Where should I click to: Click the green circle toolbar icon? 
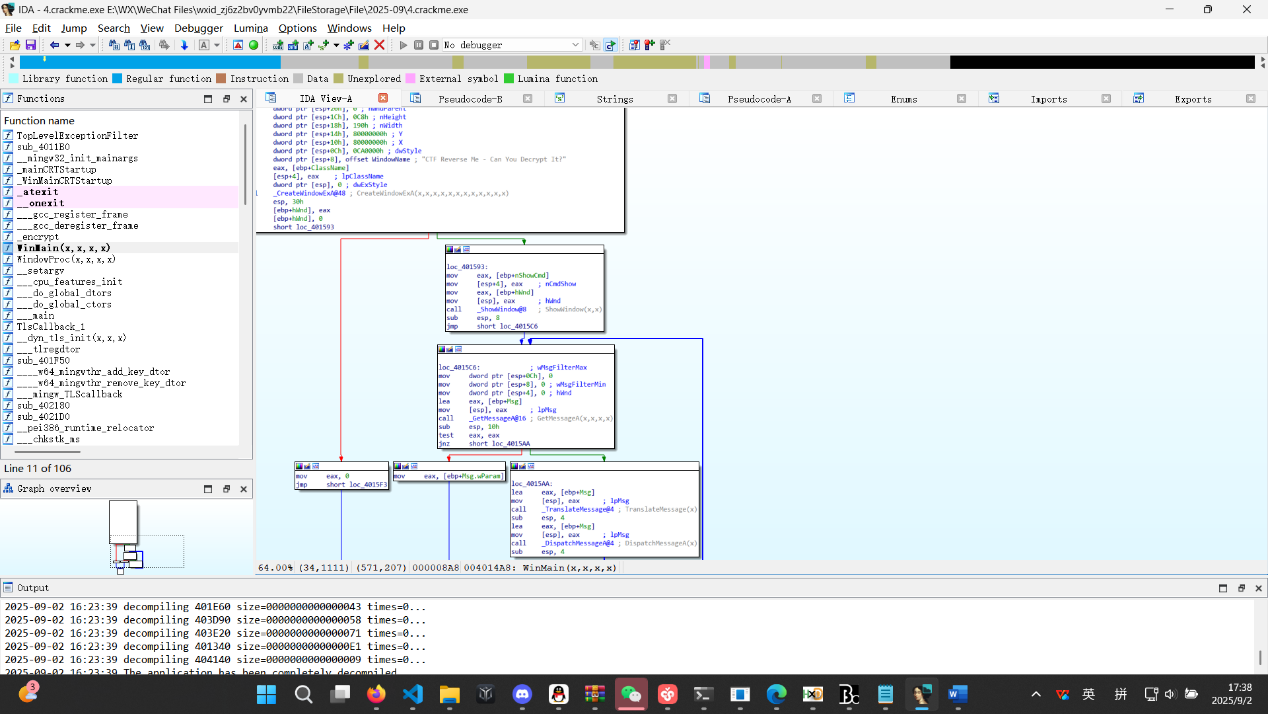pos(253,45)
